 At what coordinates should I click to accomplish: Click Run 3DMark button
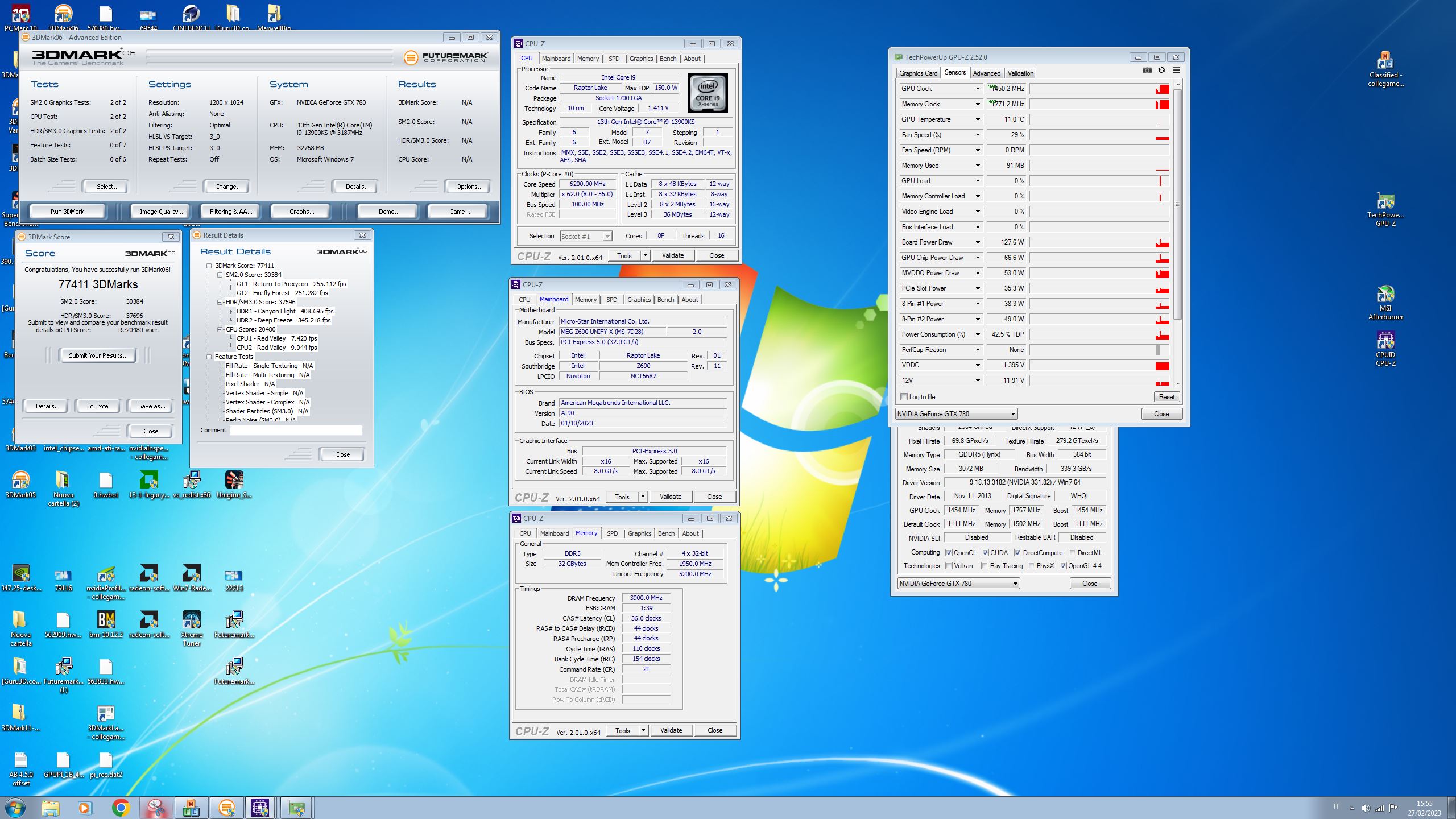(67, 212)
